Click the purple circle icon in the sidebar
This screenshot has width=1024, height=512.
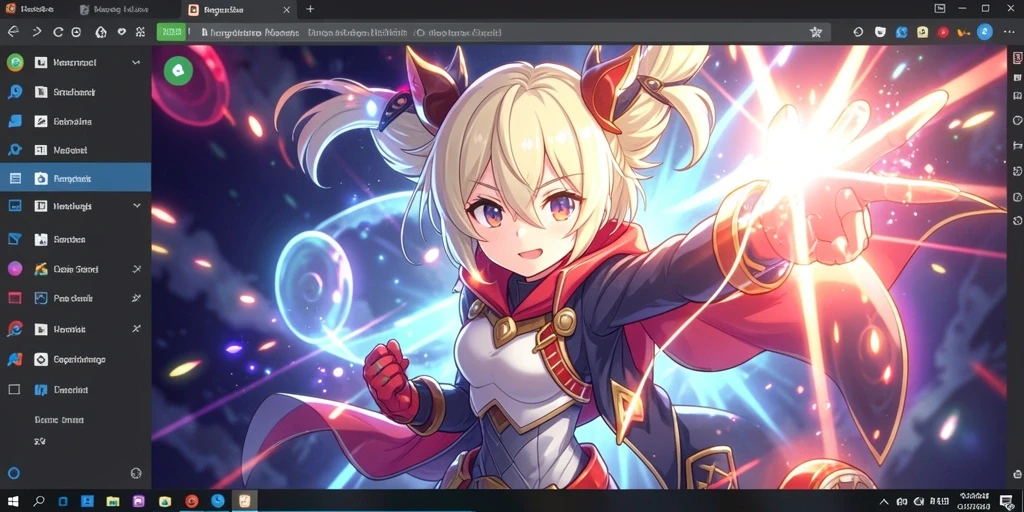[x=14, y=268]
